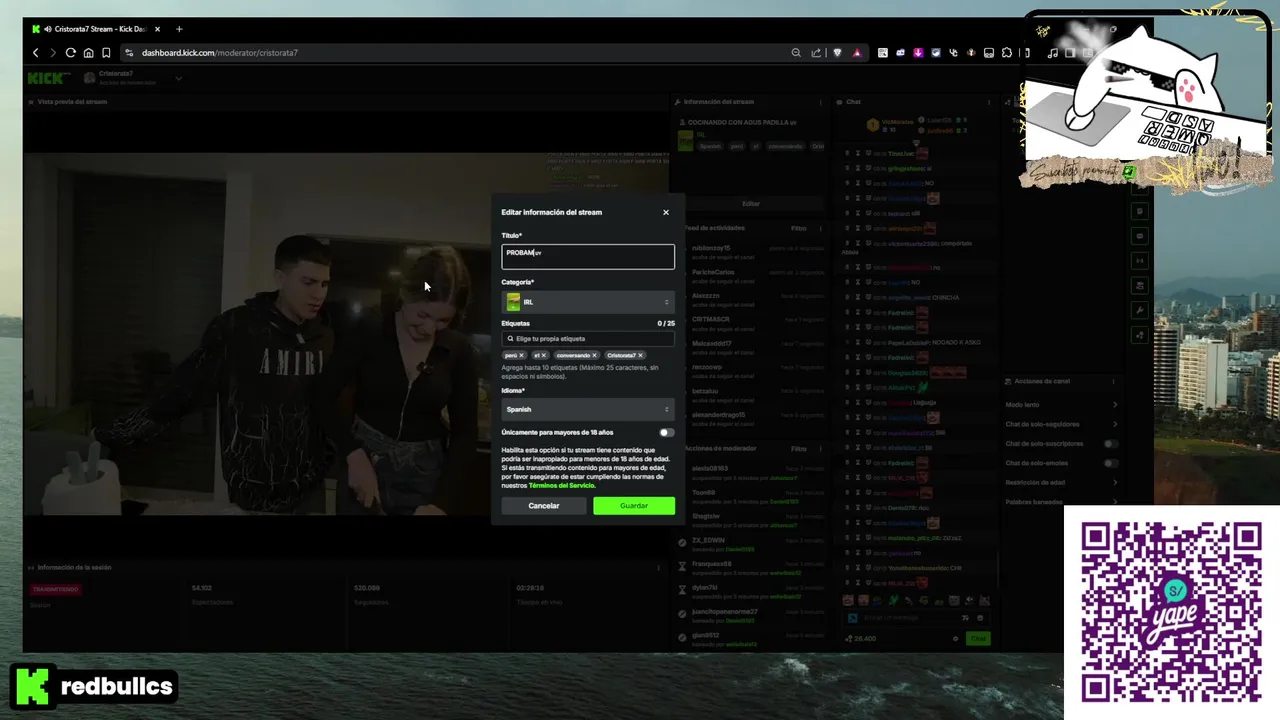Click the broadcast signal icon in right sidebar
The width and height of the screenshot is (1280, 720).
click(x=1140, y=260)
